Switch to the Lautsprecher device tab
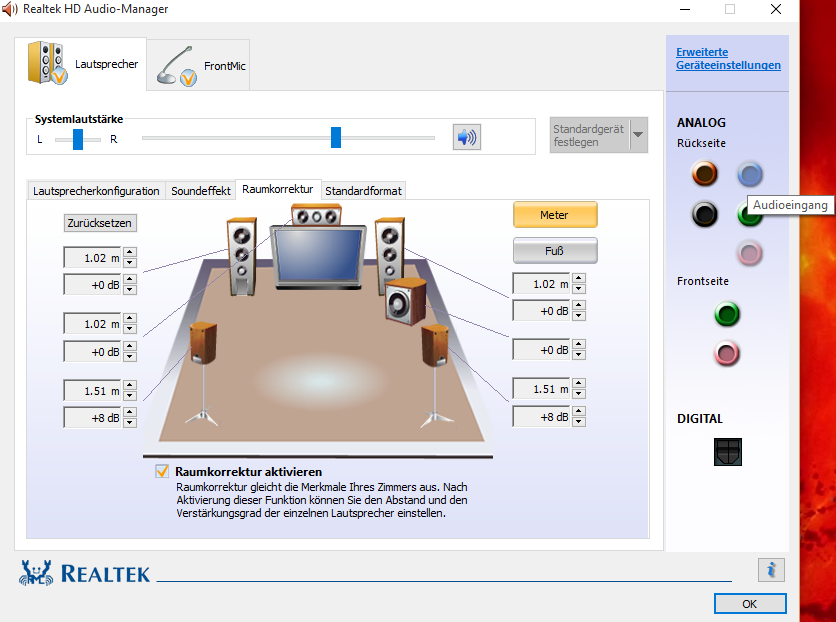The height and width of the screenshot is (622, 836). (81, 63)
